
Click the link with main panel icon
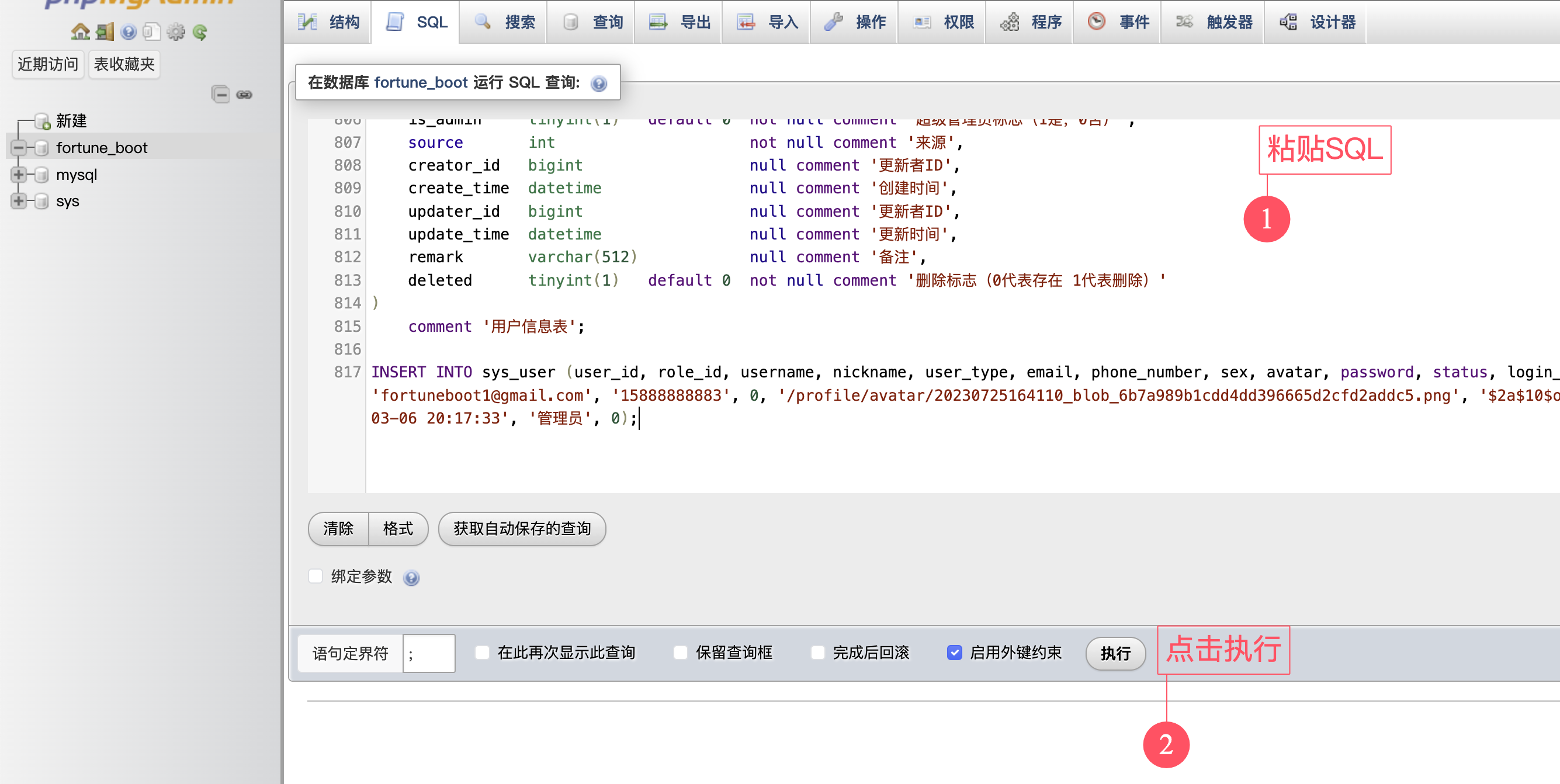244,95
